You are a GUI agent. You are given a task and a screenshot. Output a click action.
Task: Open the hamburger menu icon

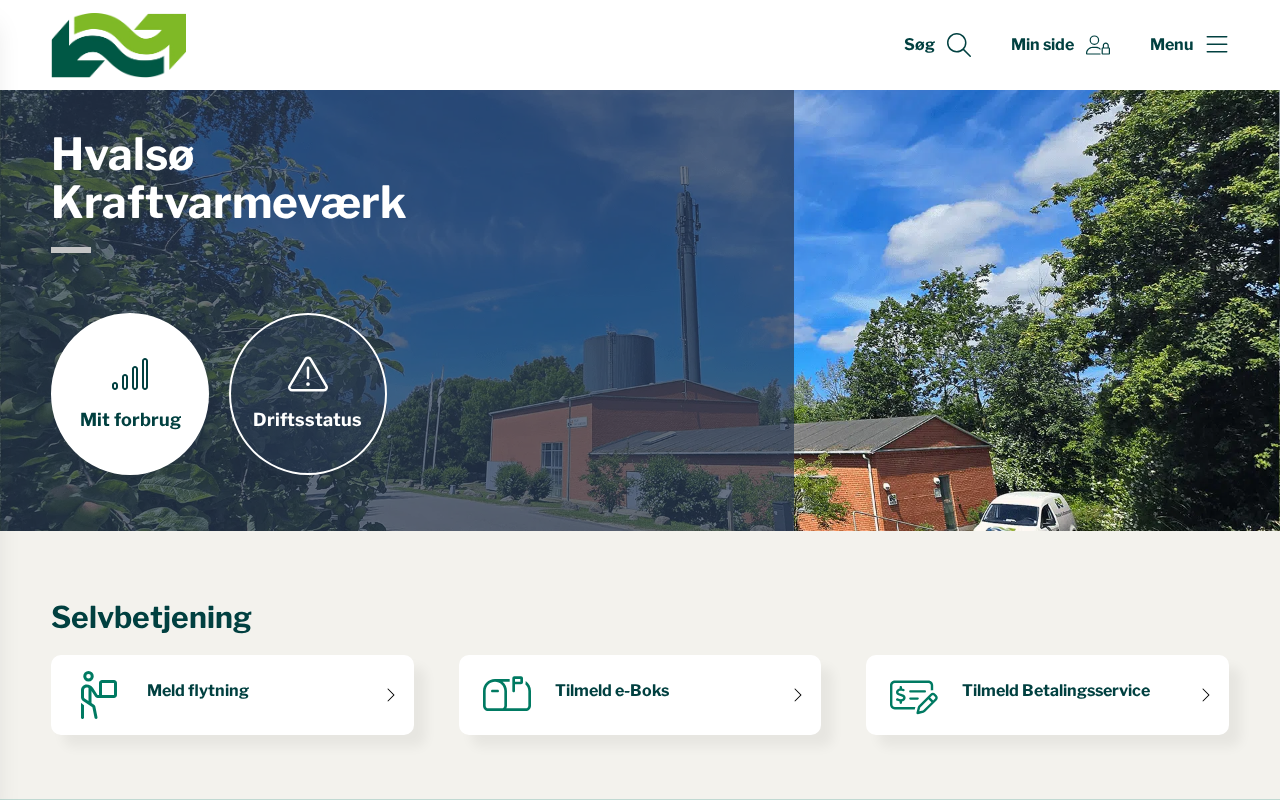[1217, 44]
